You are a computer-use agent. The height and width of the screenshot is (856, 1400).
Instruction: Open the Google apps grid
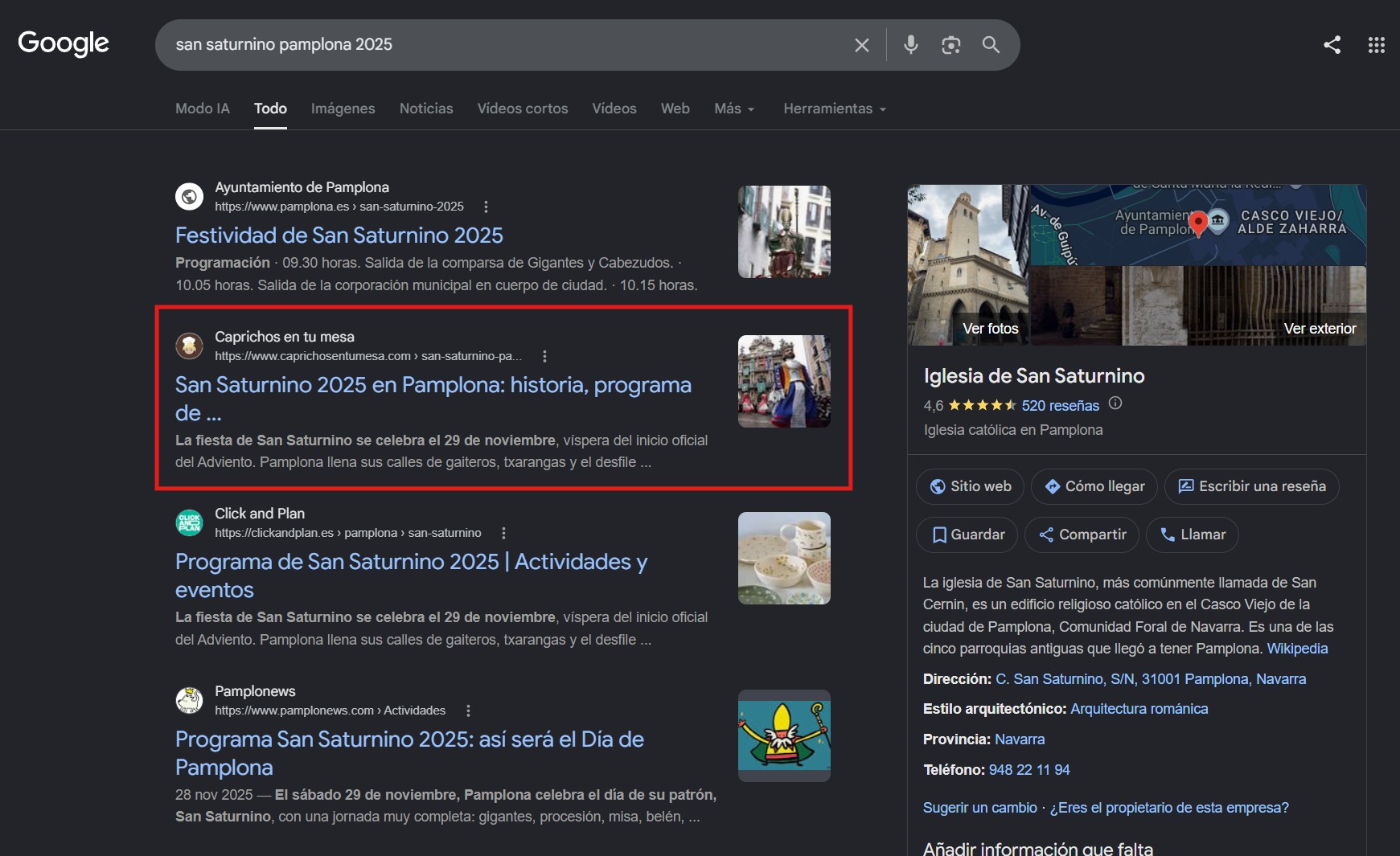[x=1376, y=45]
